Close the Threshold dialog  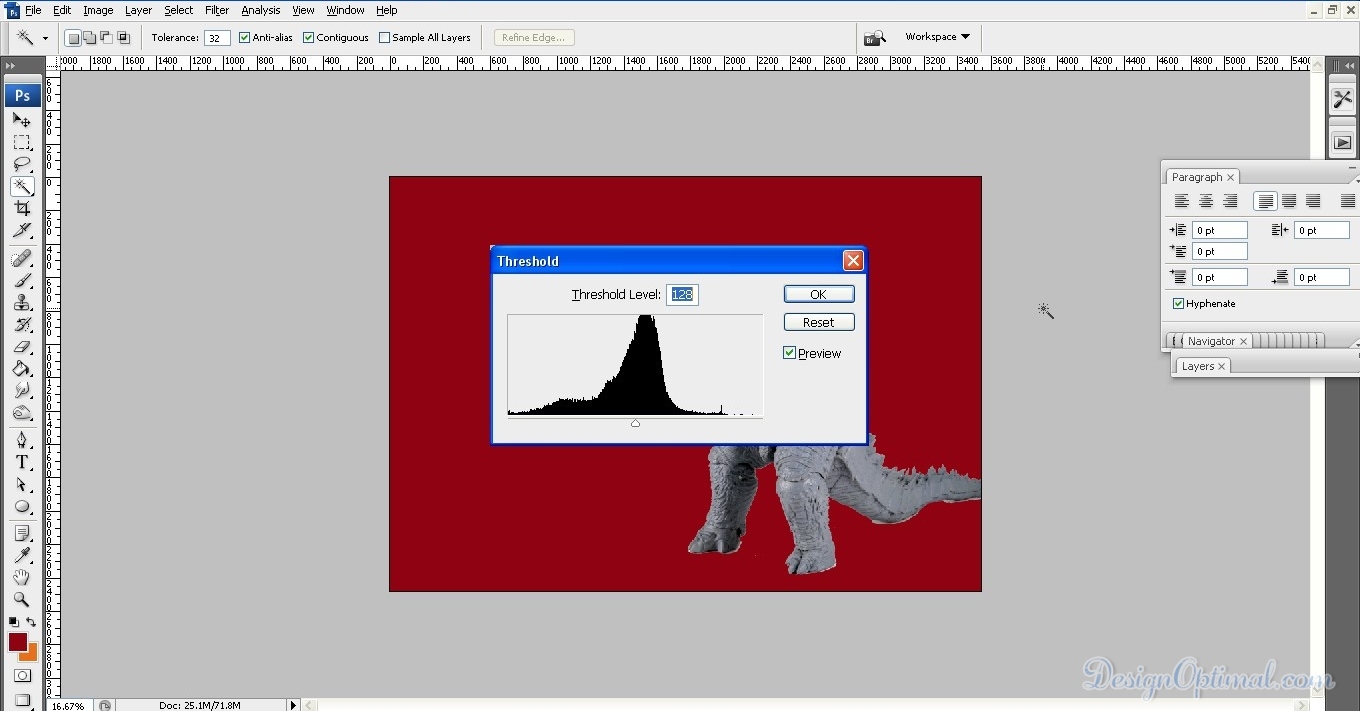pos(853,261)
